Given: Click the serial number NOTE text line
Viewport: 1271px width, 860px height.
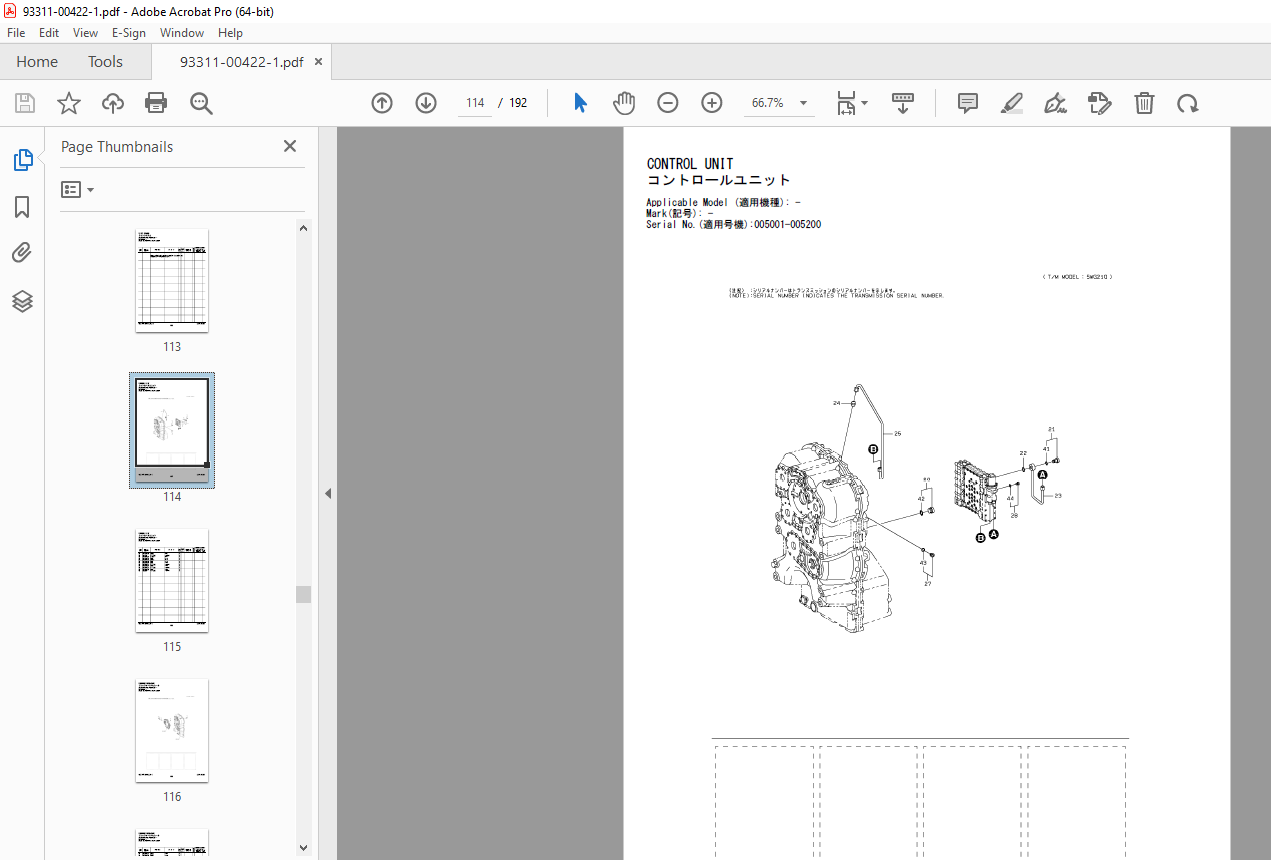Looking at the screenshot, I should 836,296.
